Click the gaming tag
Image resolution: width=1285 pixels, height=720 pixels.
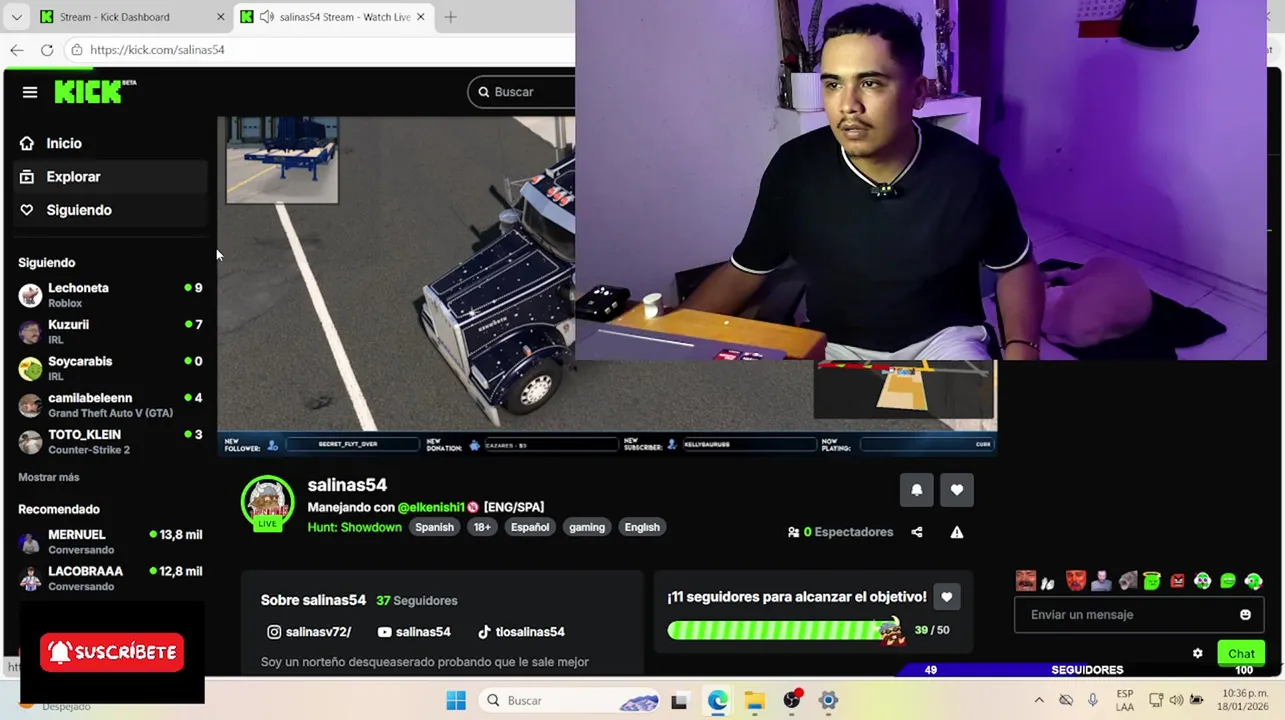click(x=587, y=527)
